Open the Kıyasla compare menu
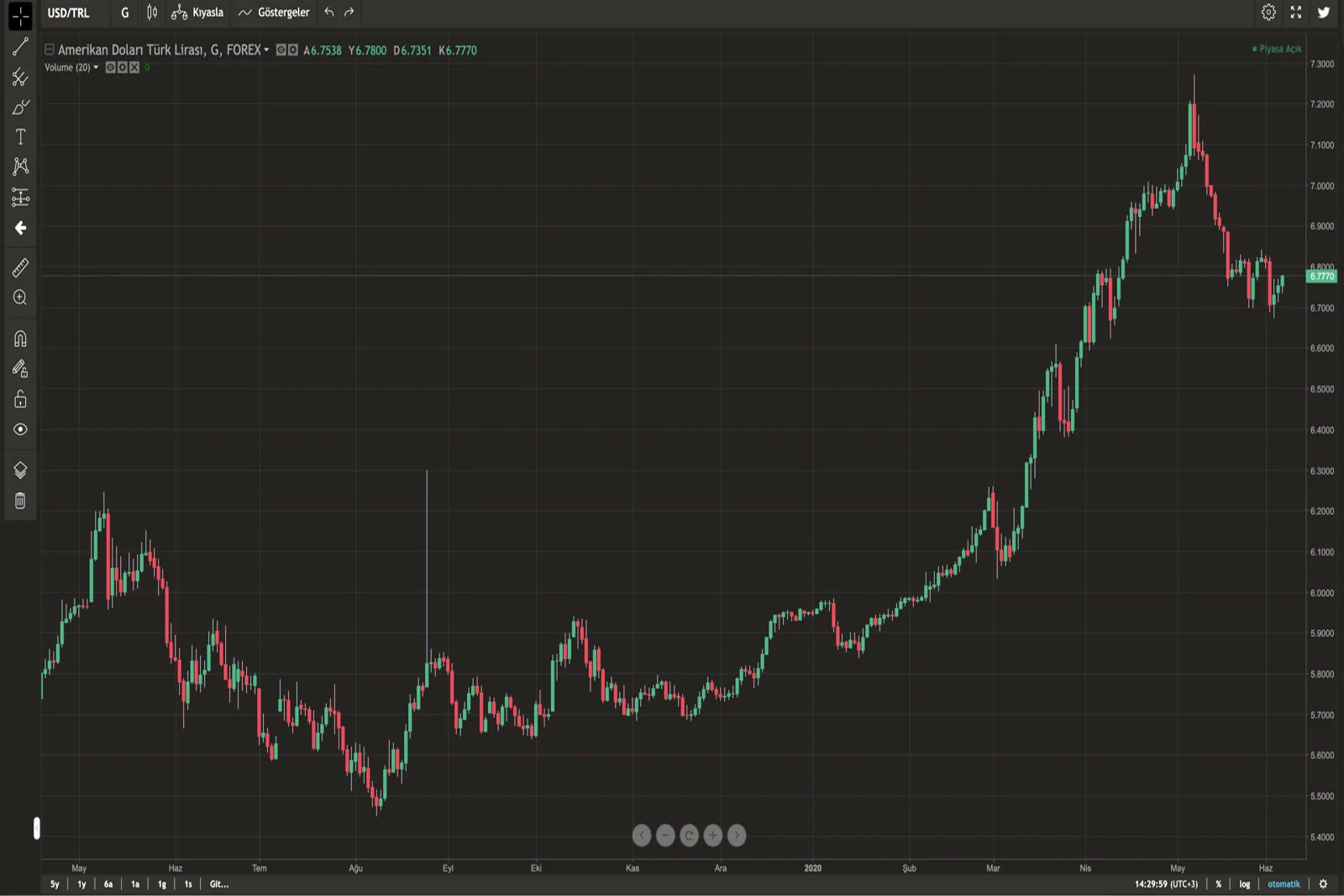Image resolution: width=1344 pixels, height=896 pixels. pos(198,13)
